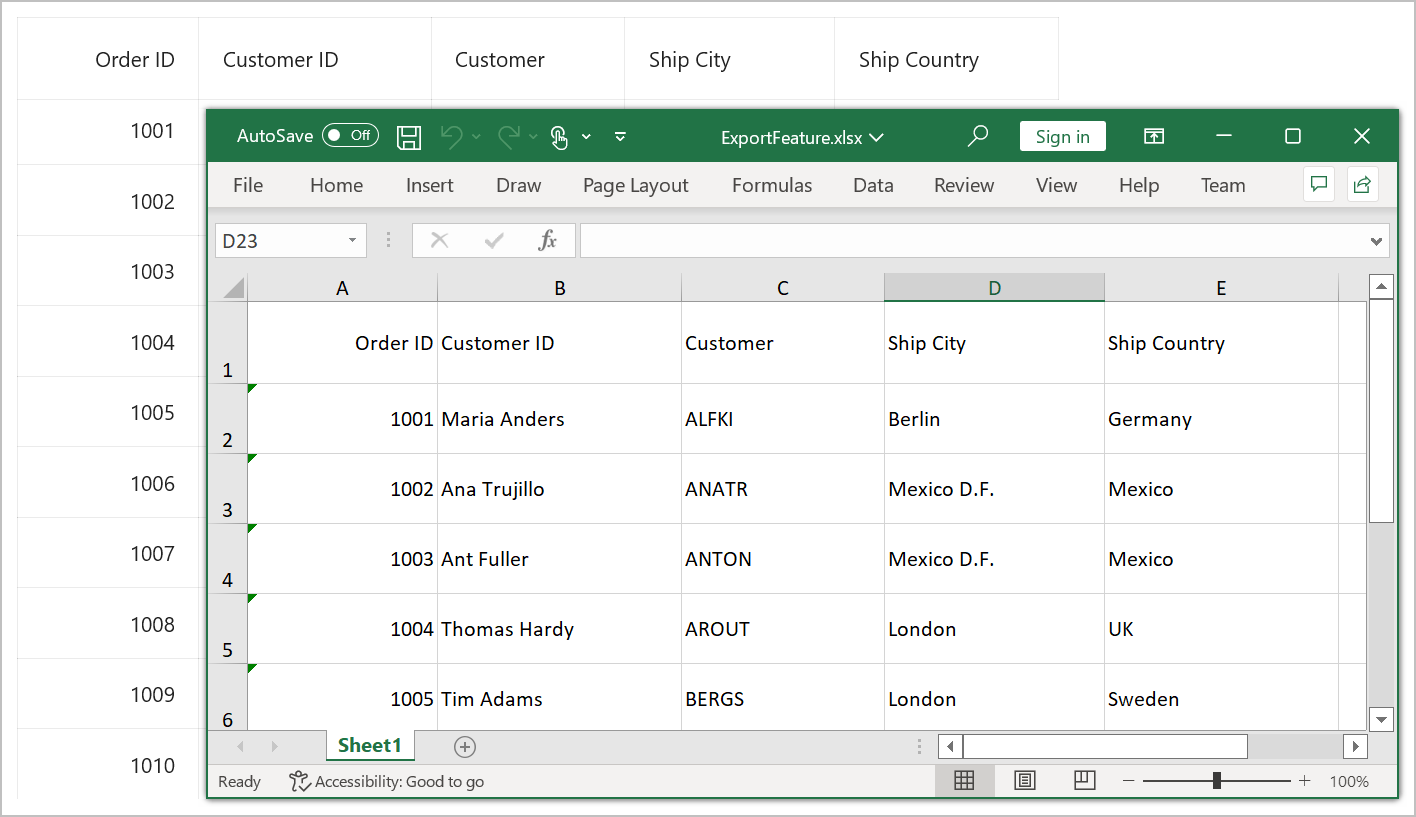Viewport: 1416px width, 817px height.
Task: Select column D header
Action: click(994, 288)
